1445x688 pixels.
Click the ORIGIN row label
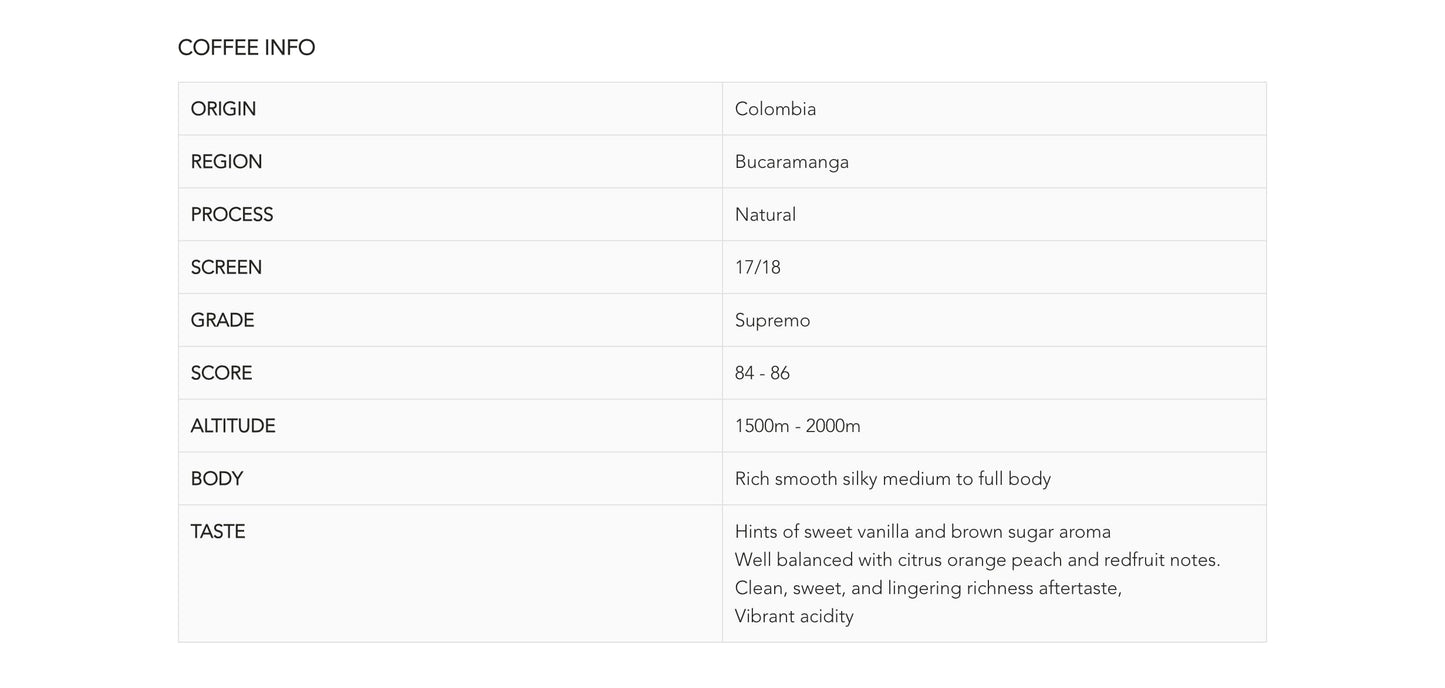(223, 109)
